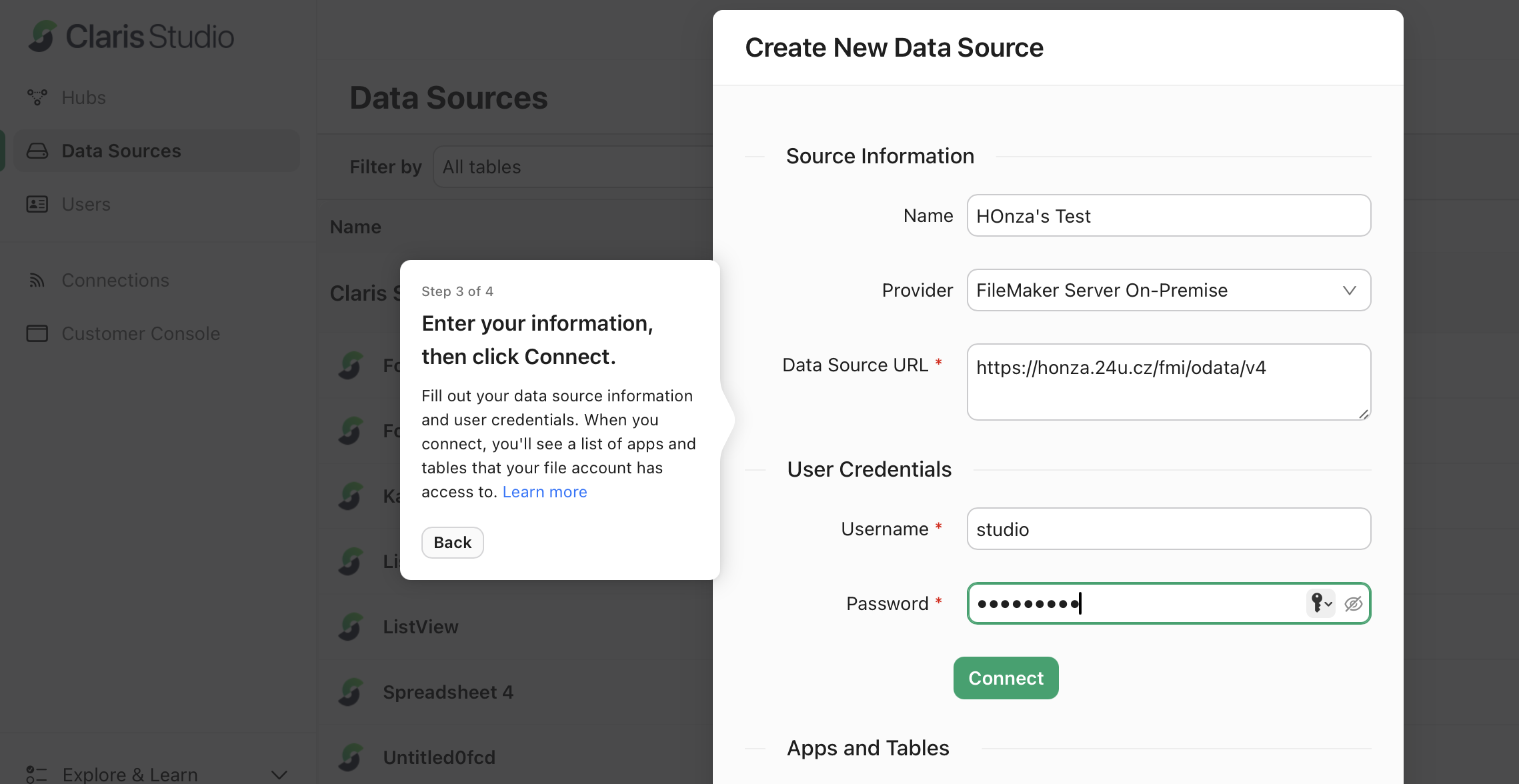Open the Filter by All tables dropdown

click(573, 167)
